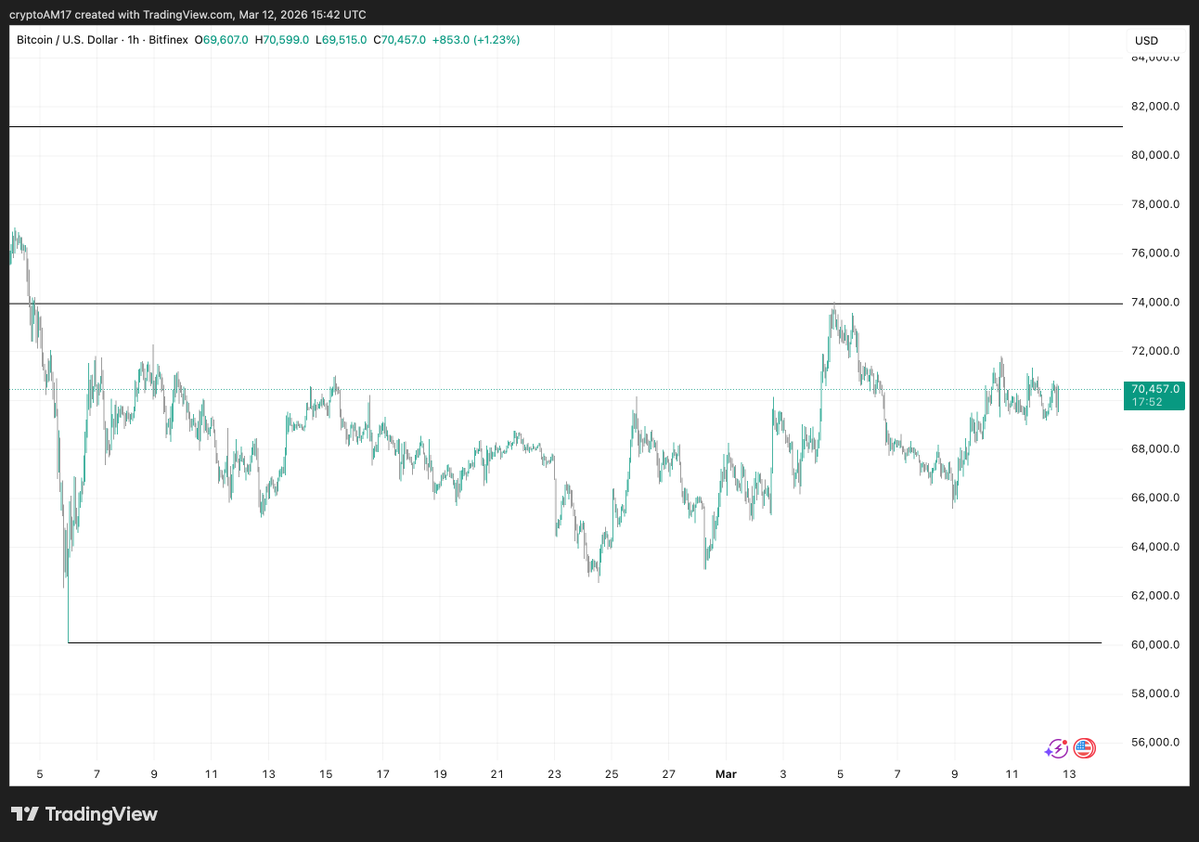
Task: Select the high value 70,599.0
Action: 281,40
